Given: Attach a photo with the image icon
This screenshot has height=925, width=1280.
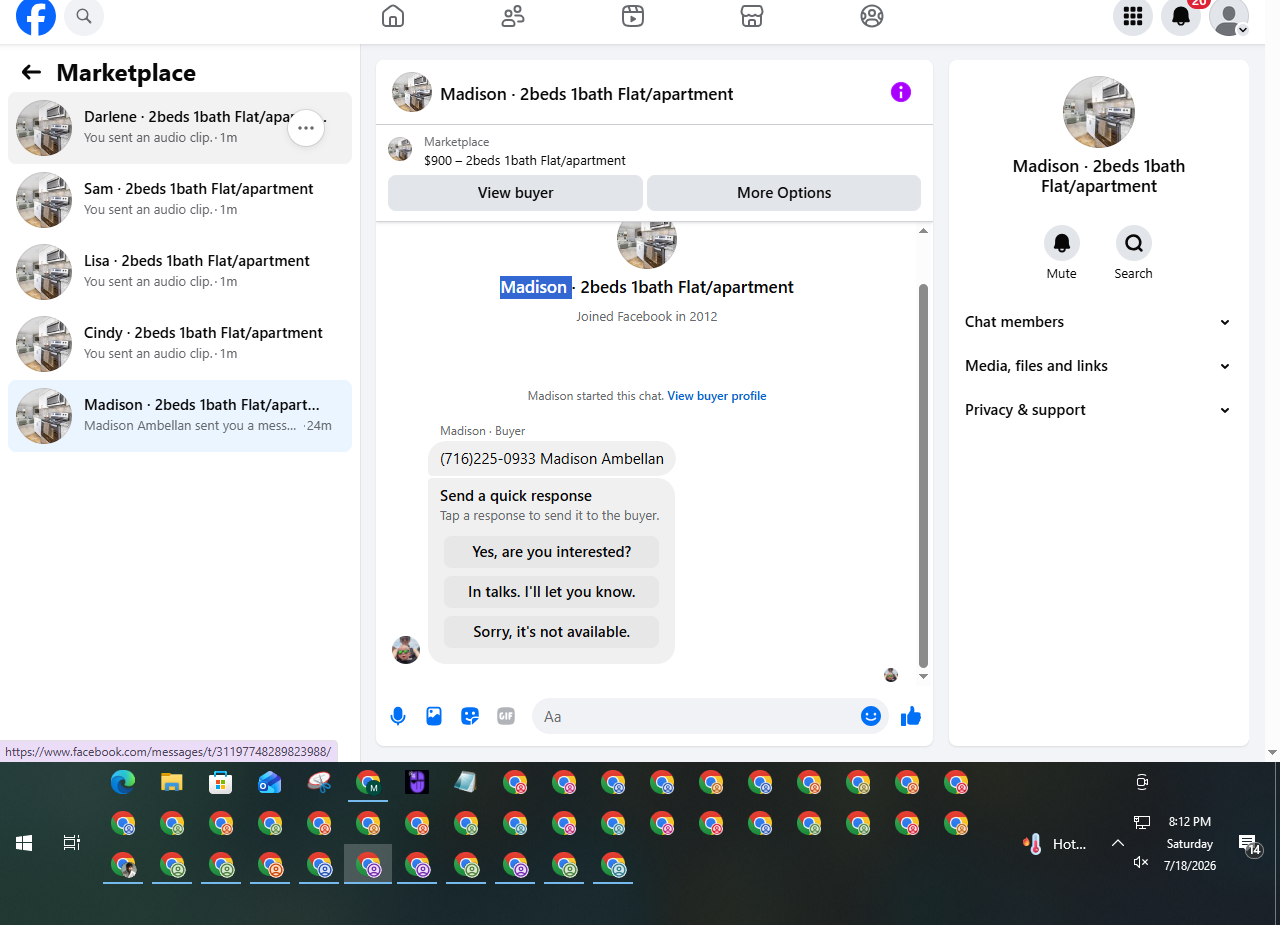Looking at the screenshot, I should (434, 716).
